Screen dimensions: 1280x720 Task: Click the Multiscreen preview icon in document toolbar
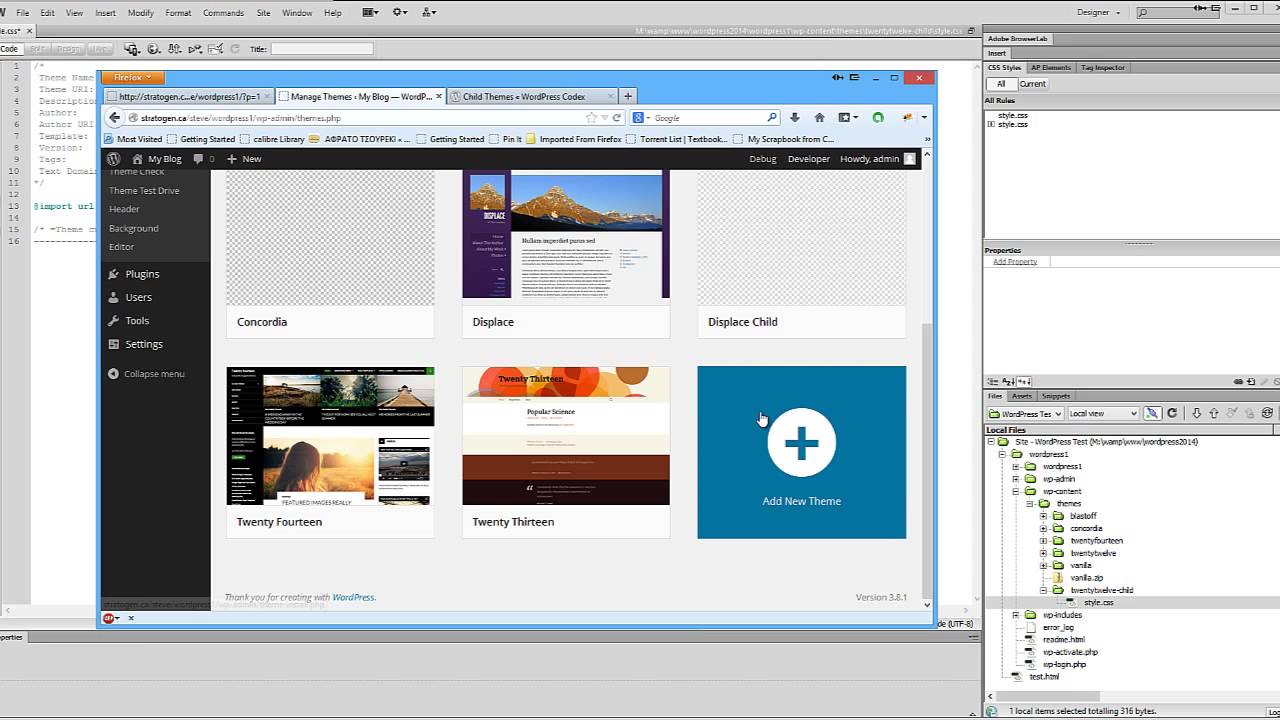132,48
